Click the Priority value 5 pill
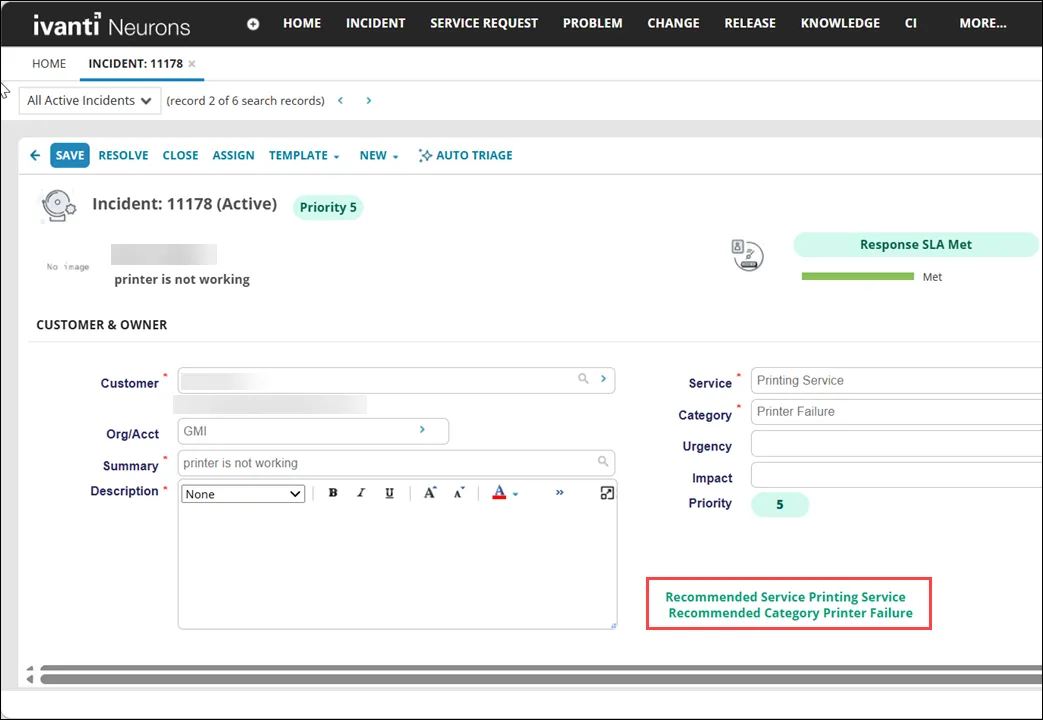Image resolution: width=1043 pixels, height=720 pixels. point(780,504)
